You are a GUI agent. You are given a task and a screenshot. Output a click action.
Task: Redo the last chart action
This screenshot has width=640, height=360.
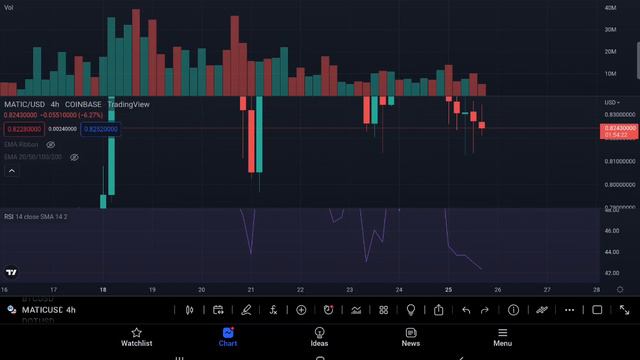(x=485, y=311)
